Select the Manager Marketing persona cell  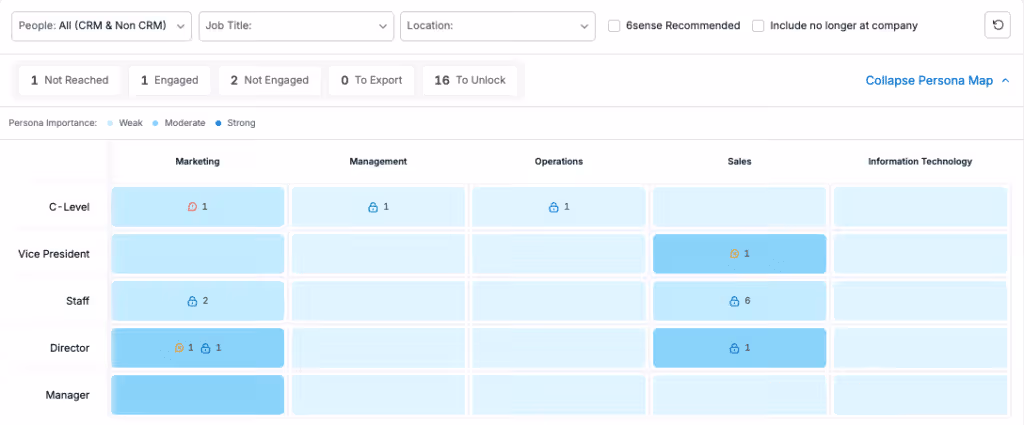(x=197, y=395)
